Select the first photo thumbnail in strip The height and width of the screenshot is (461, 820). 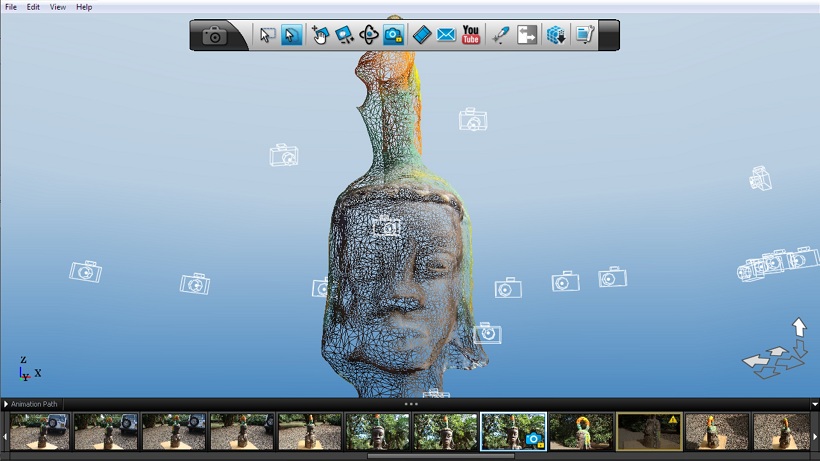[x=40, y=432]
